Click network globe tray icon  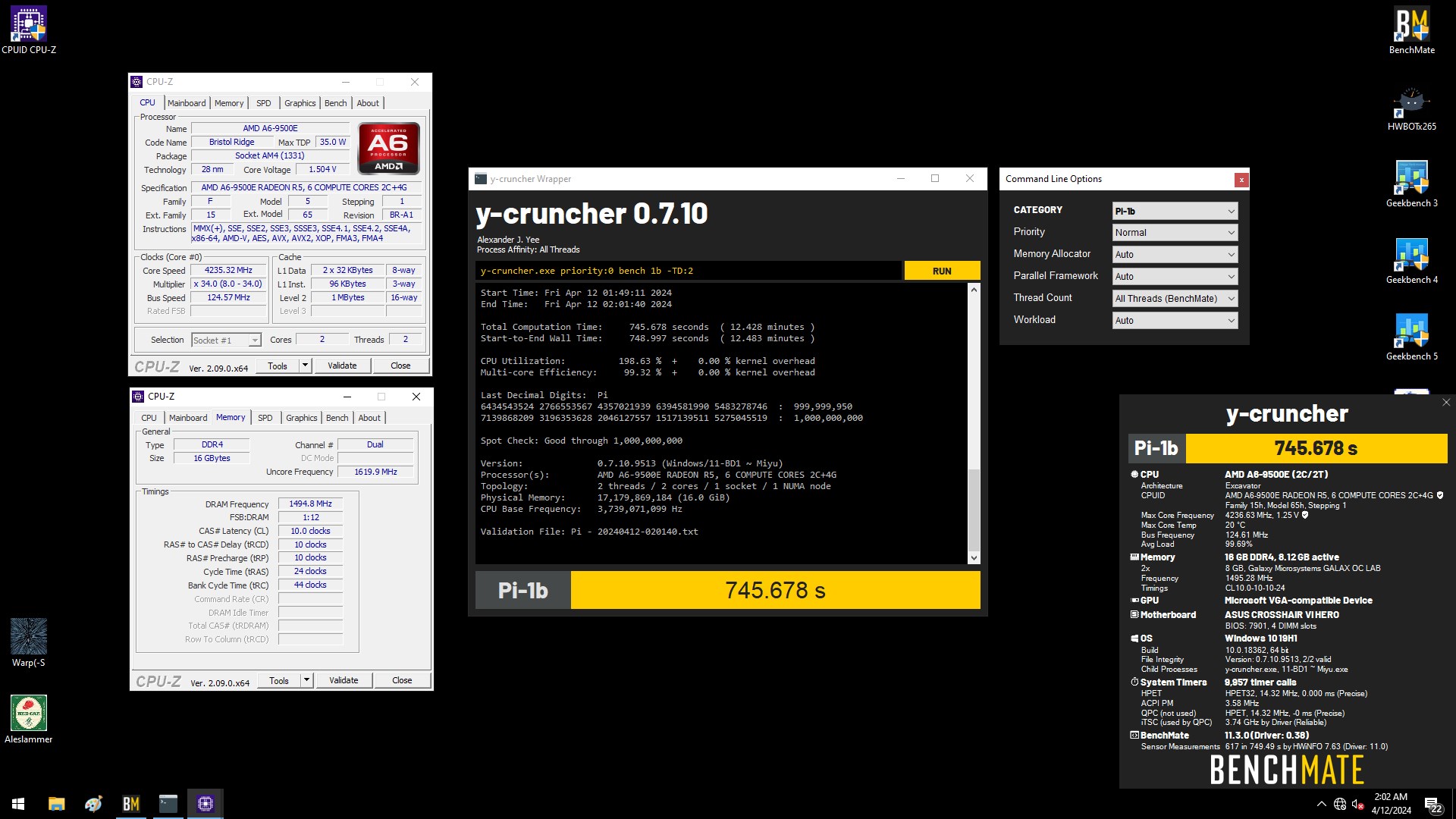coord(1340,804)
